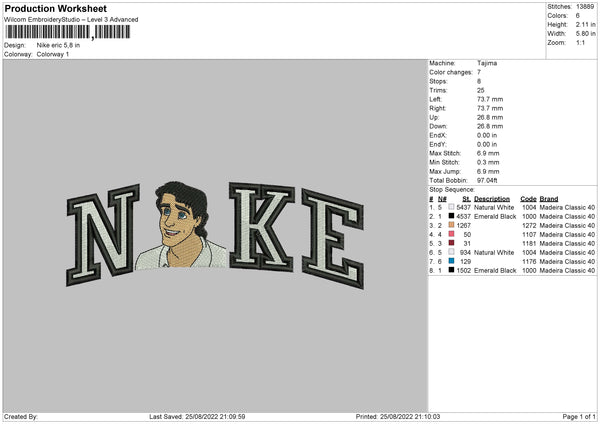Click the Emerald Black swatch beside 4537 stitches

(451, 216)
